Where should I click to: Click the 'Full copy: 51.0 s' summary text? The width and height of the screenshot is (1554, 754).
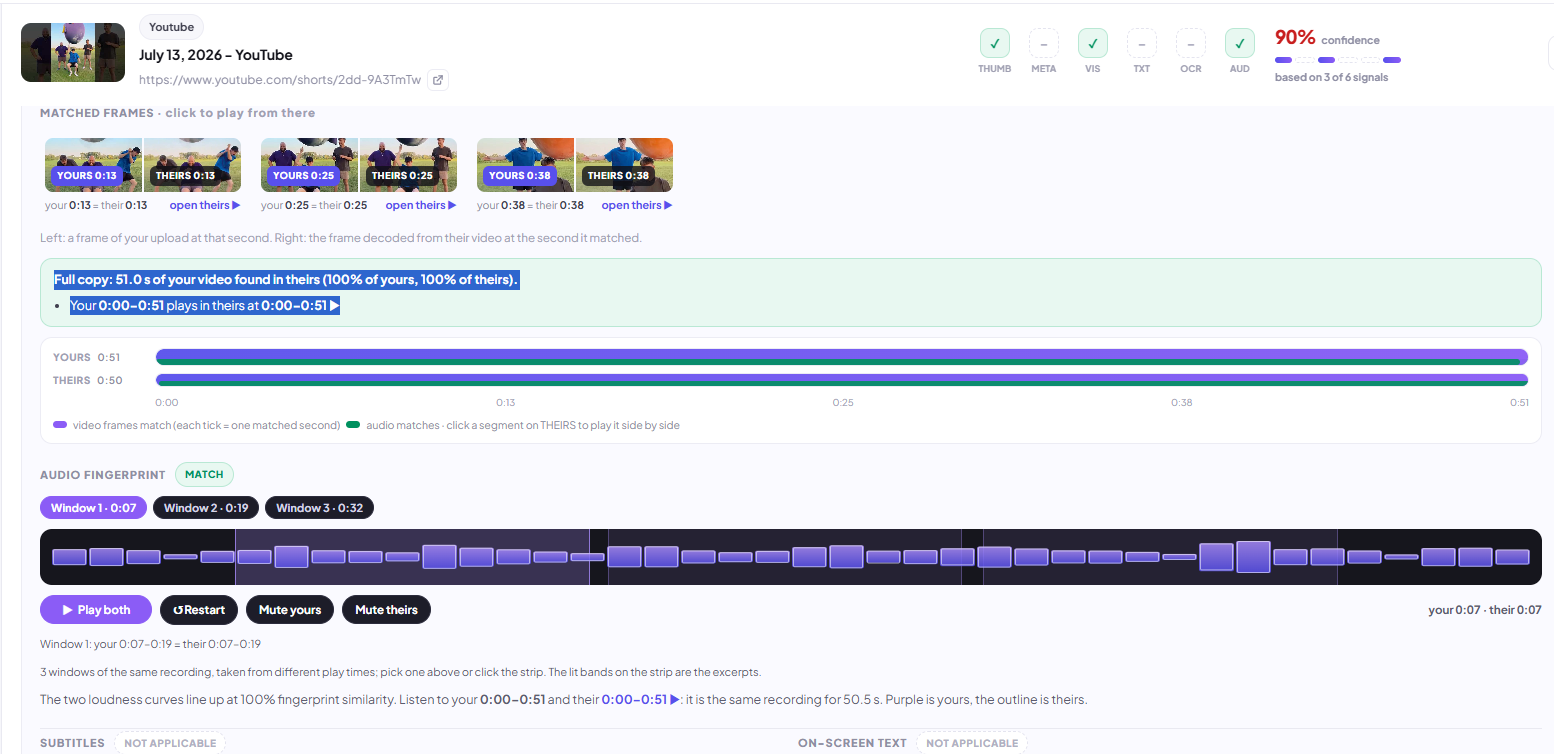point(286,280)
